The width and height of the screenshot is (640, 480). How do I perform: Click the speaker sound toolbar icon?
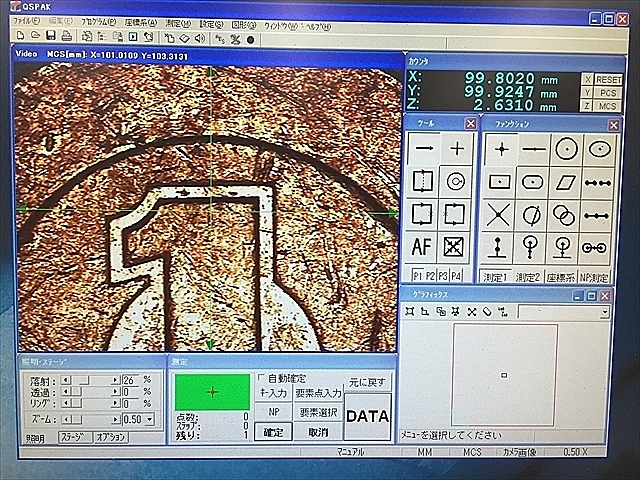[x=200, y=38]
